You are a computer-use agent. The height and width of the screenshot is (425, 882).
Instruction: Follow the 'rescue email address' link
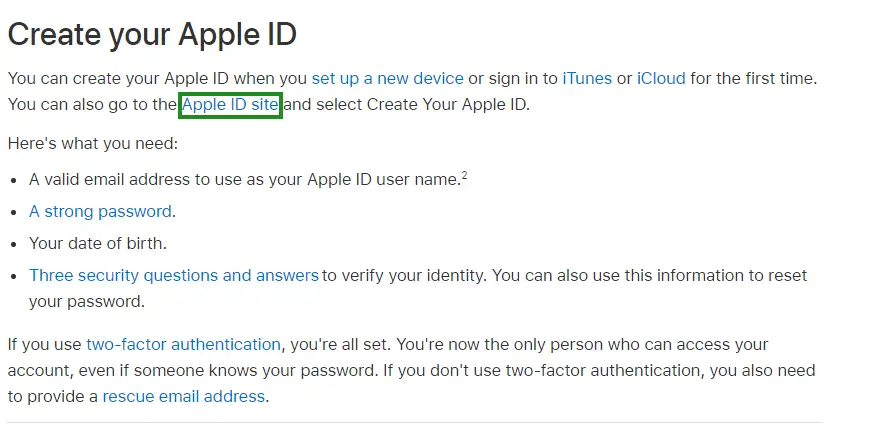[183, 396]
